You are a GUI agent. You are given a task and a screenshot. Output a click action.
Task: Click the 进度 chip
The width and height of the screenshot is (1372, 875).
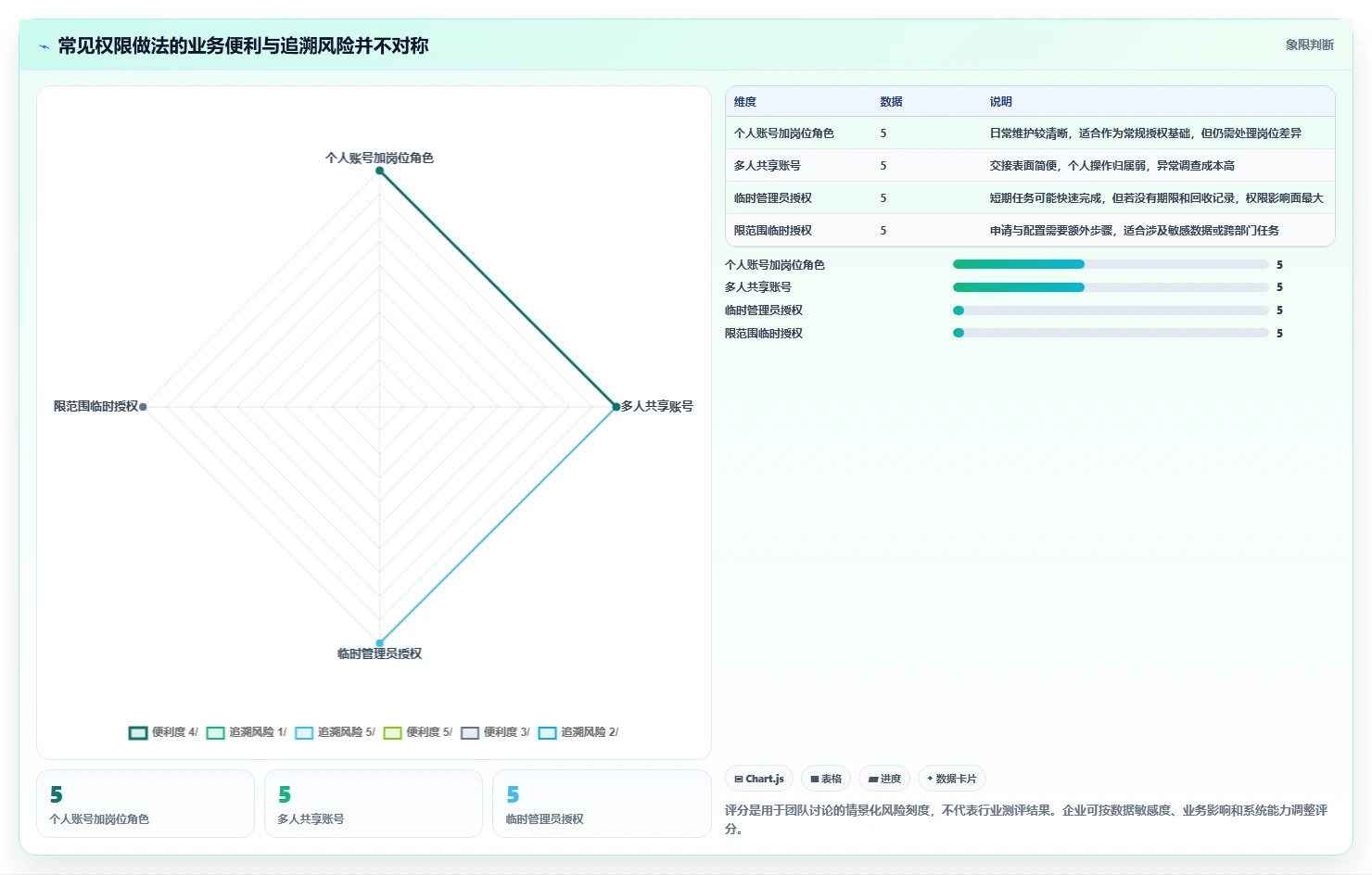884,779
